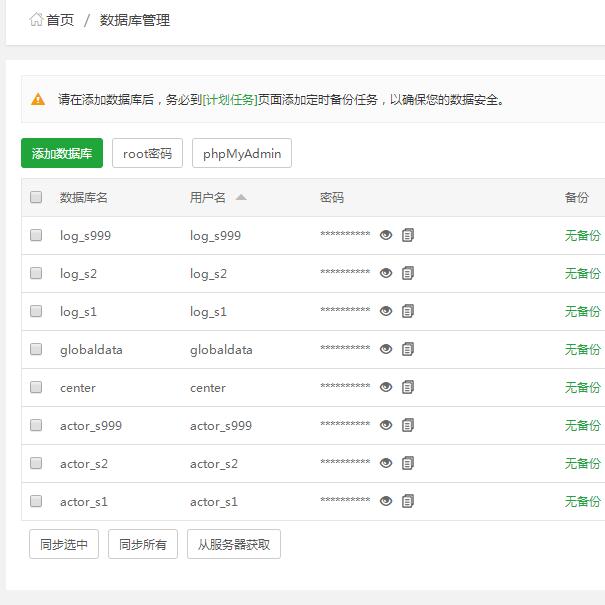Copy actor_s2 database password
This screenshot has height=605, width=605.
point(408,463)
